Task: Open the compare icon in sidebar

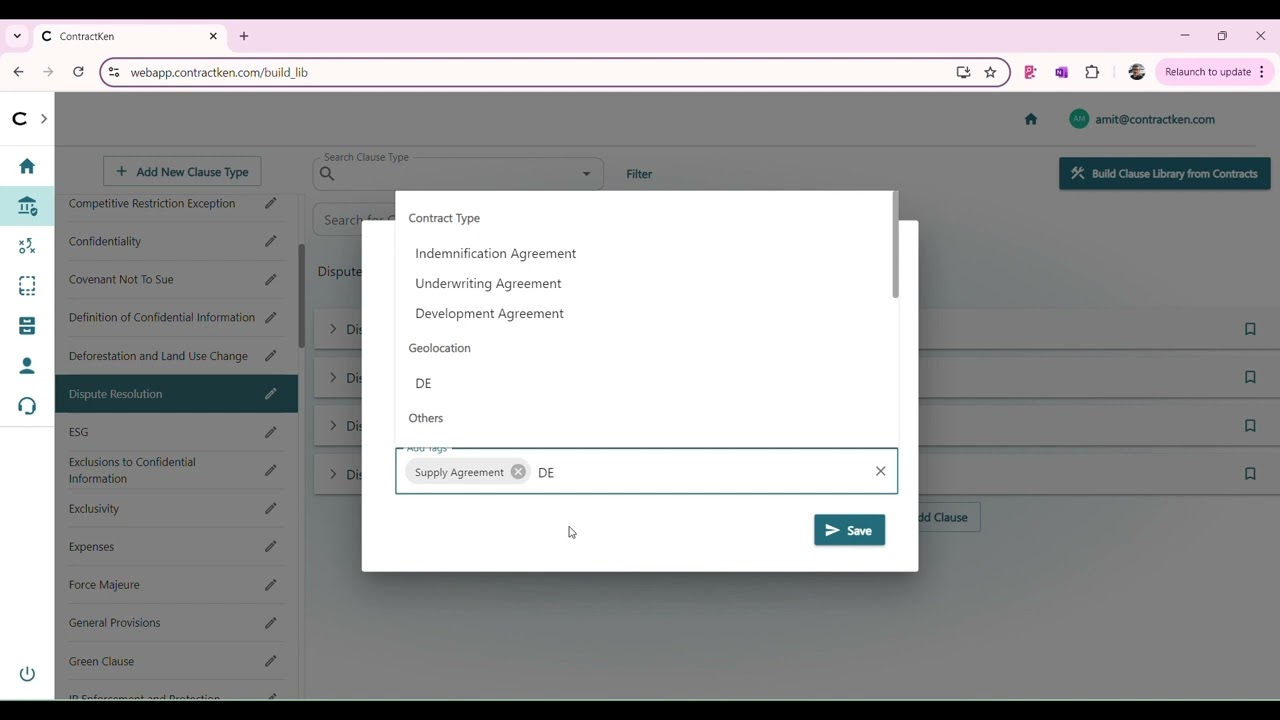Action: coord(27,246)
